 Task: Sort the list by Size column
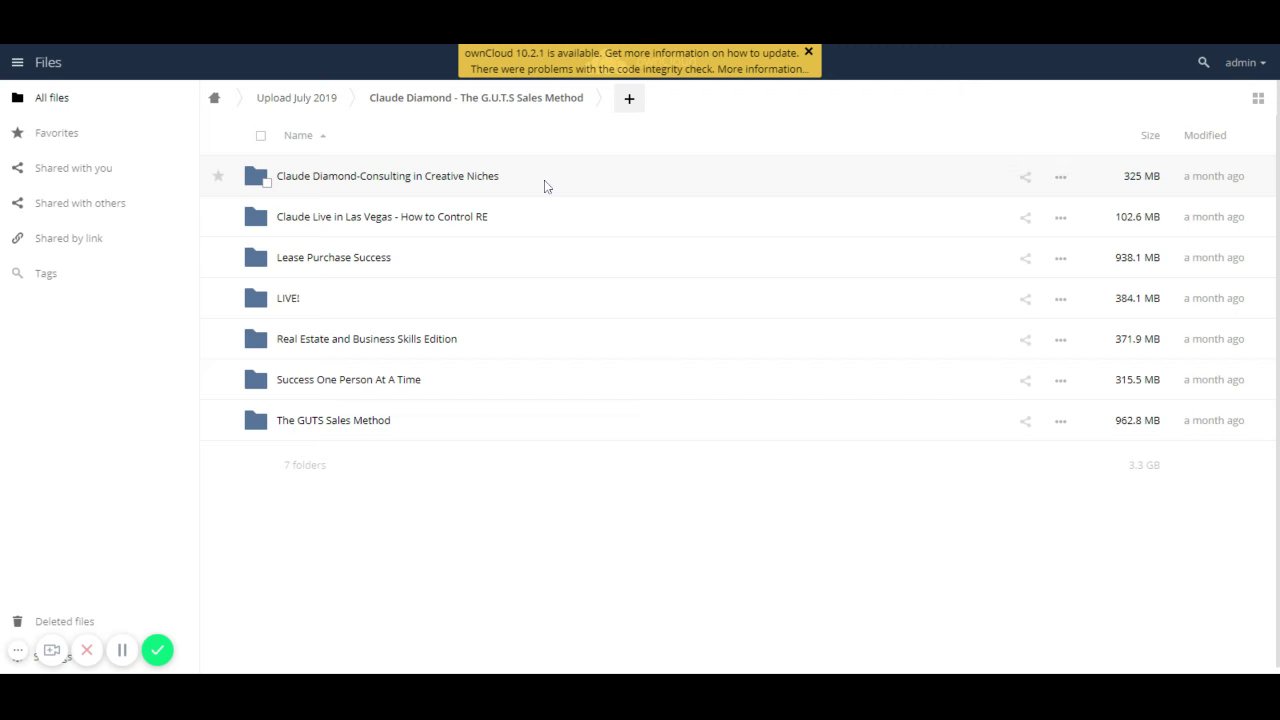pyautogui.click(x=1150, y=135)
